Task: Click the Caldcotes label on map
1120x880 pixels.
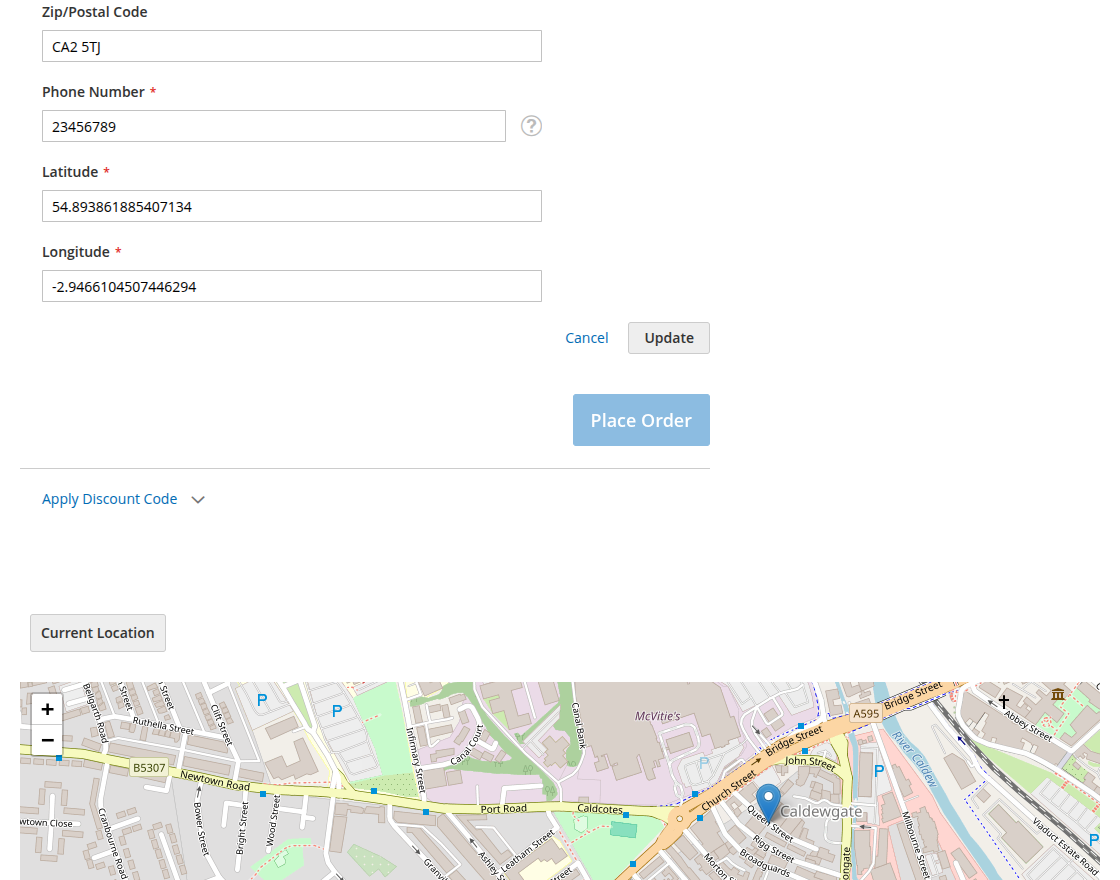Action: (600, 809)
